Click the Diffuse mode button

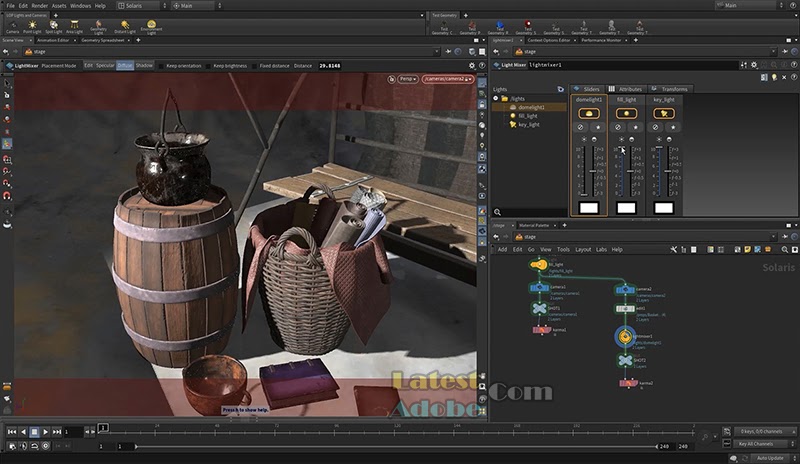(x=125, y=65)
